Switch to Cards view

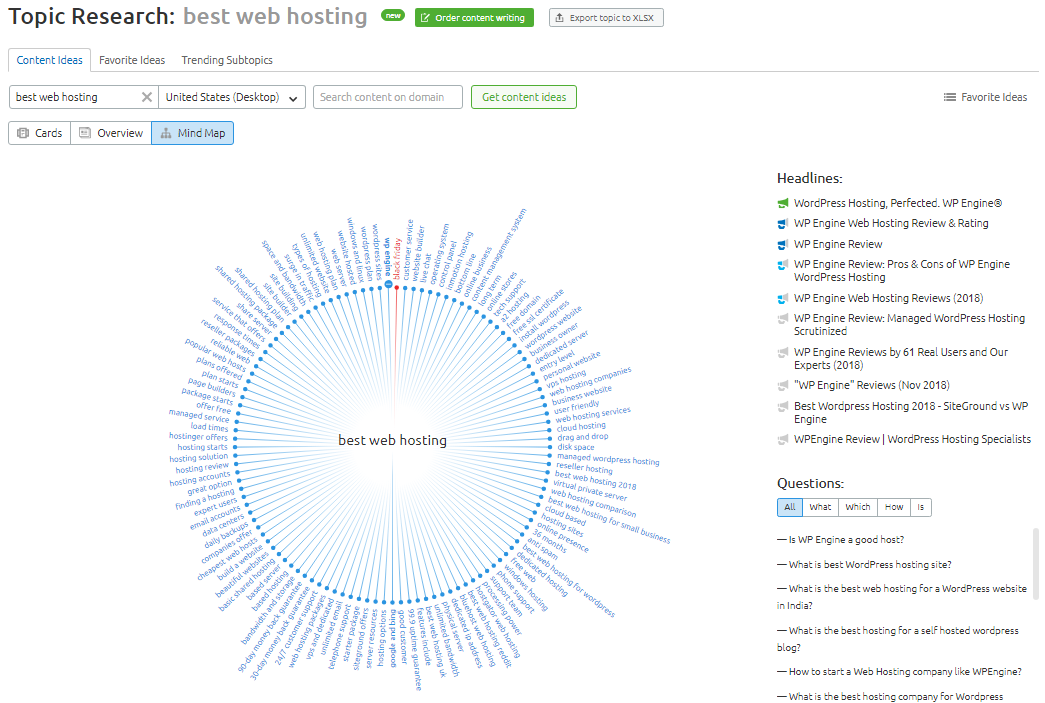(39, 133)
